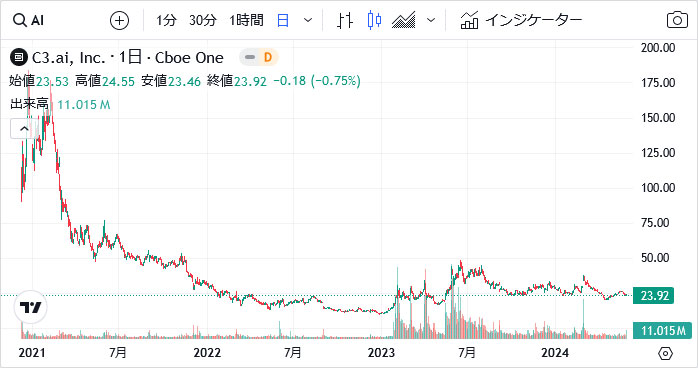
Task: Click the C3.ai symbol logo icon
Action: click(x=19, y=57)
